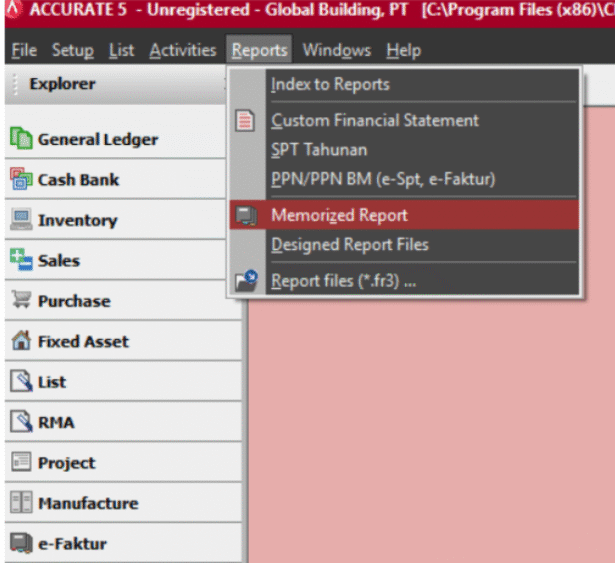The image size is (615, 563).
Task: Click the Purchase shopping cart icon
Action: [x=21, y=300]
